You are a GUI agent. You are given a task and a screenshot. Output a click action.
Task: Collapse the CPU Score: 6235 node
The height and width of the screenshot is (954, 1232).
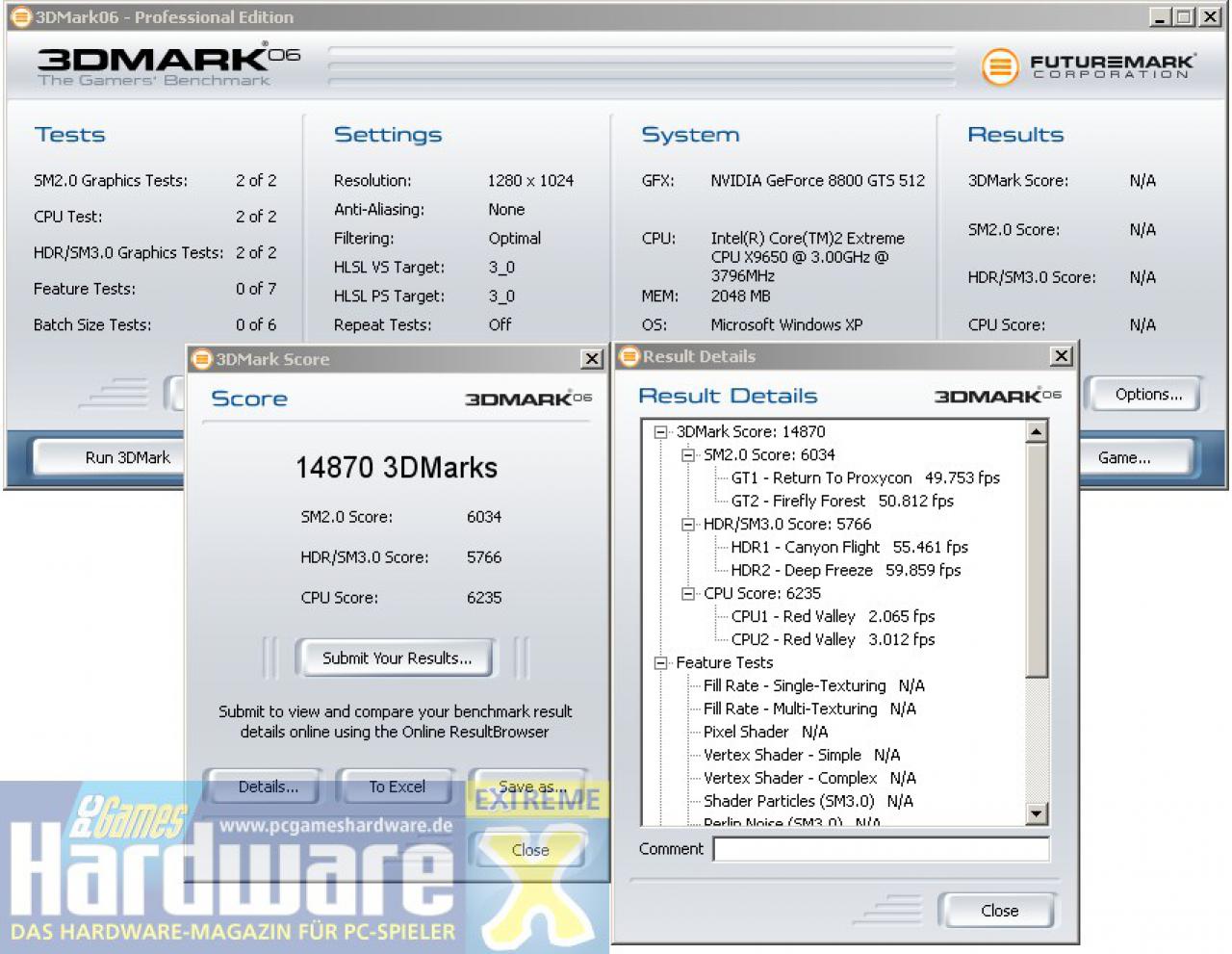(688, 594)
